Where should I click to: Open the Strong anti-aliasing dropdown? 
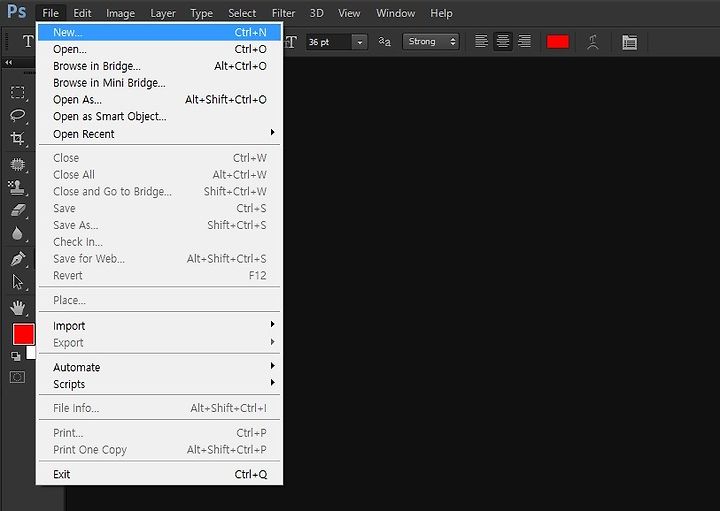[x=431, y=42]
